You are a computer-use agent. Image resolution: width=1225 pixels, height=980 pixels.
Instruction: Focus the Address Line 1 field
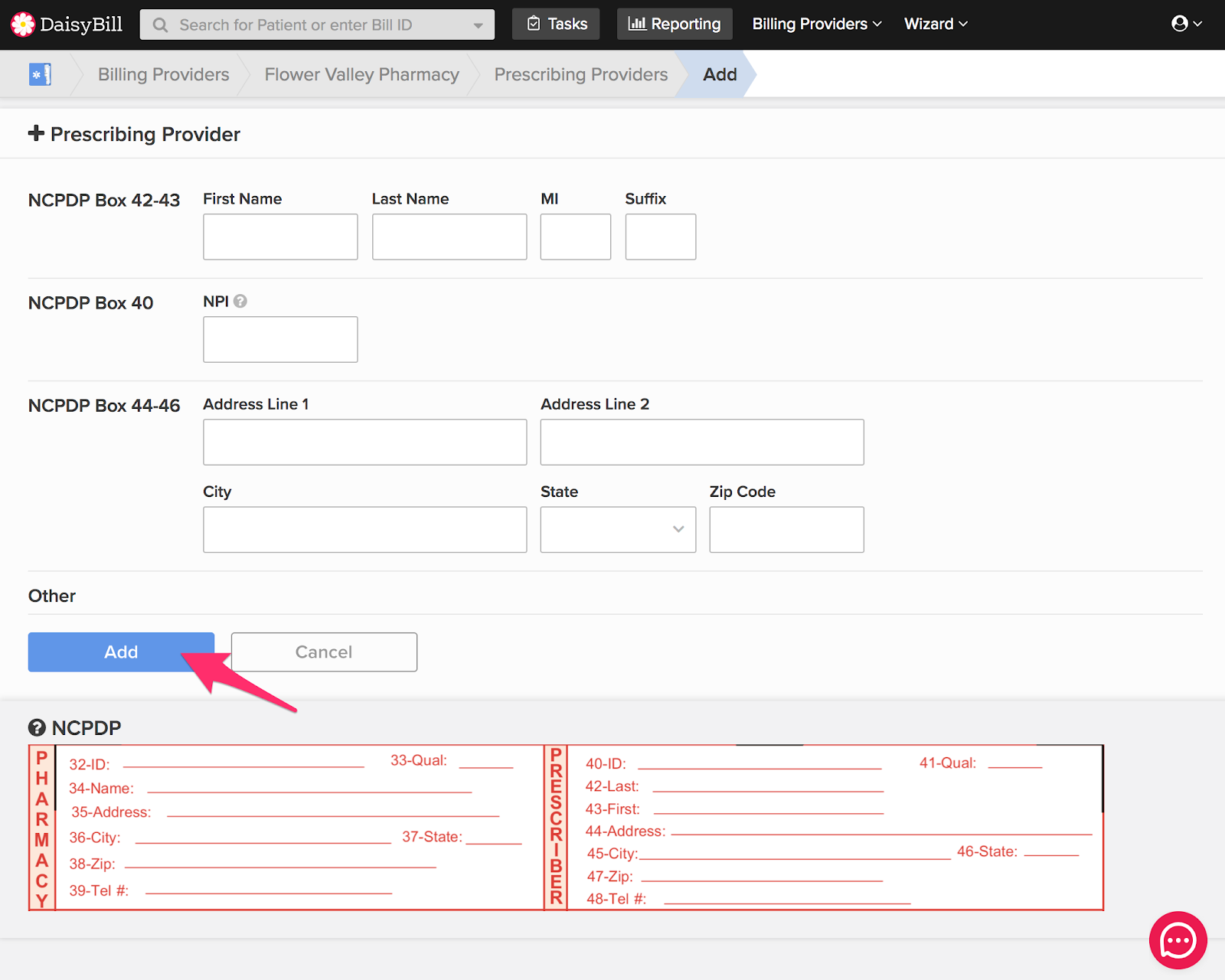tap(364, 442)
